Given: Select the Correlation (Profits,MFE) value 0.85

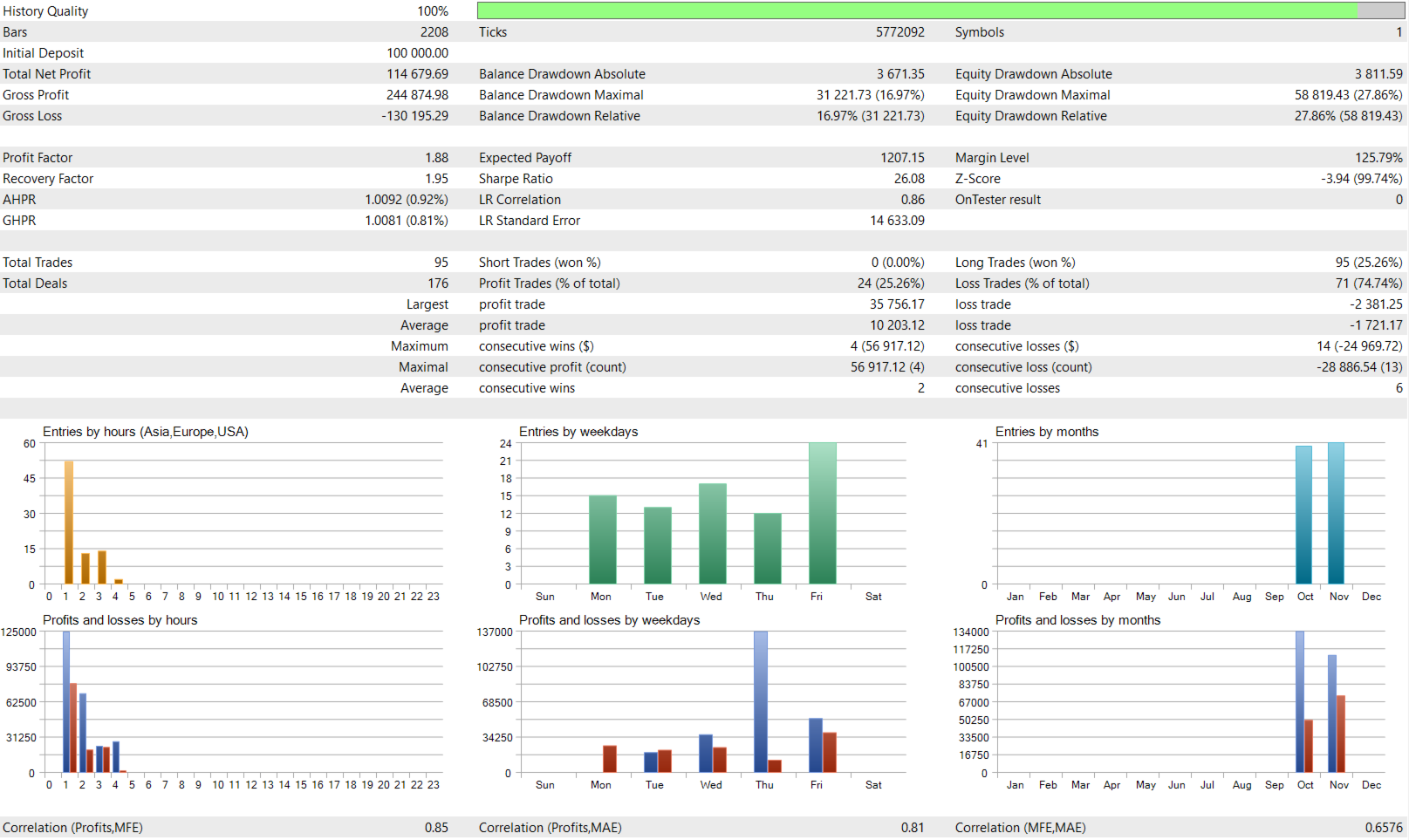Looking at the screenshot, I should (436, 828).
